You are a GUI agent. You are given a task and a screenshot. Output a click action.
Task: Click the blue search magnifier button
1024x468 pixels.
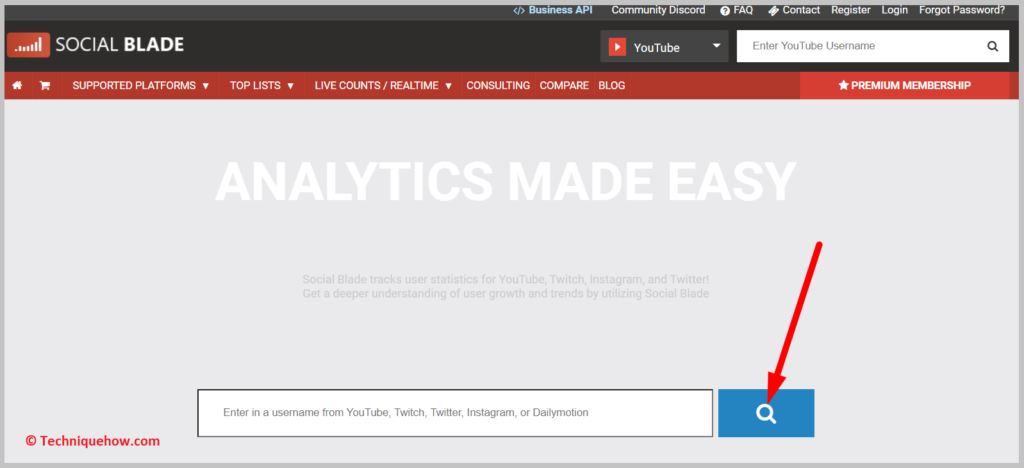tap(766, 413)
